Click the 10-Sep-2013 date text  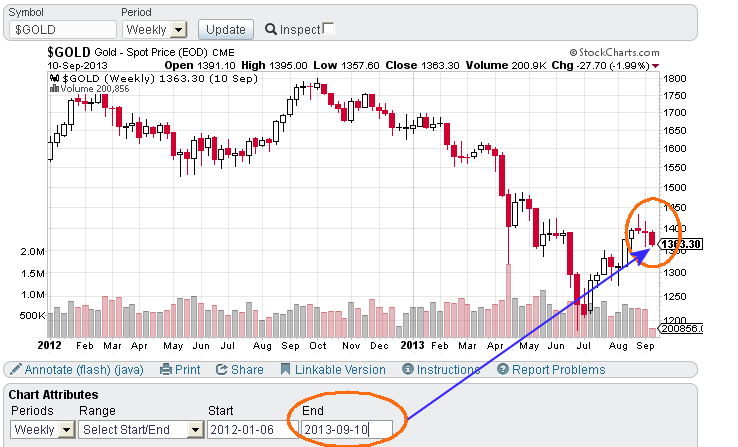pyautogui.click(x=78, y=65)
